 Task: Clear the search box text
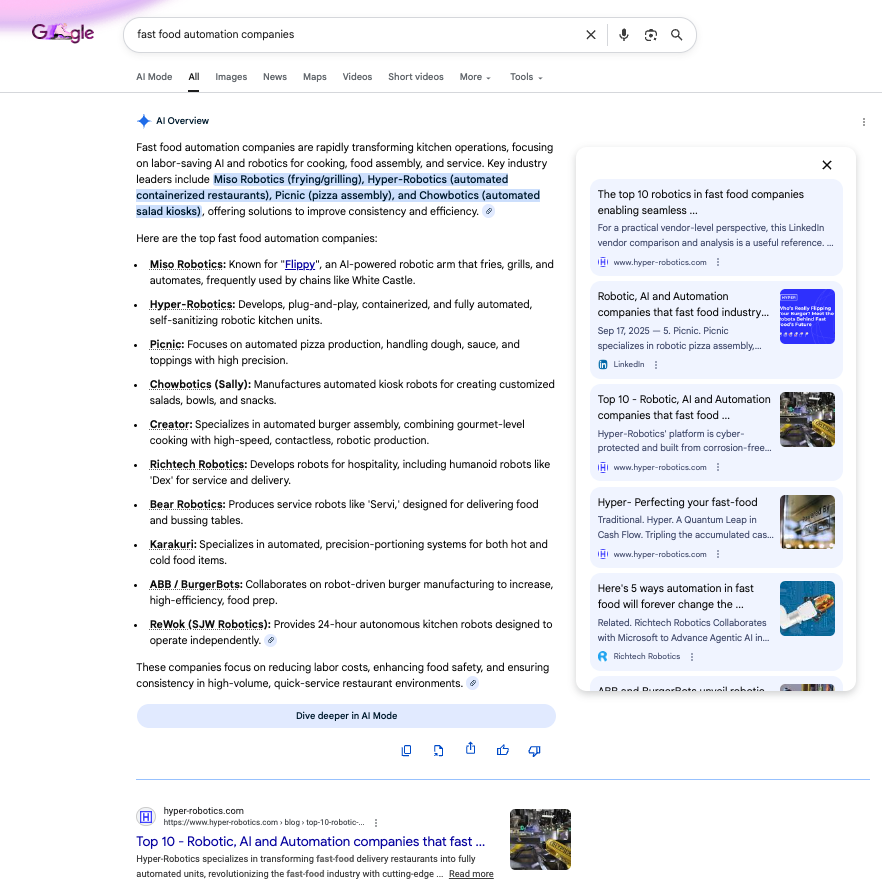click(x=591, y=35)
